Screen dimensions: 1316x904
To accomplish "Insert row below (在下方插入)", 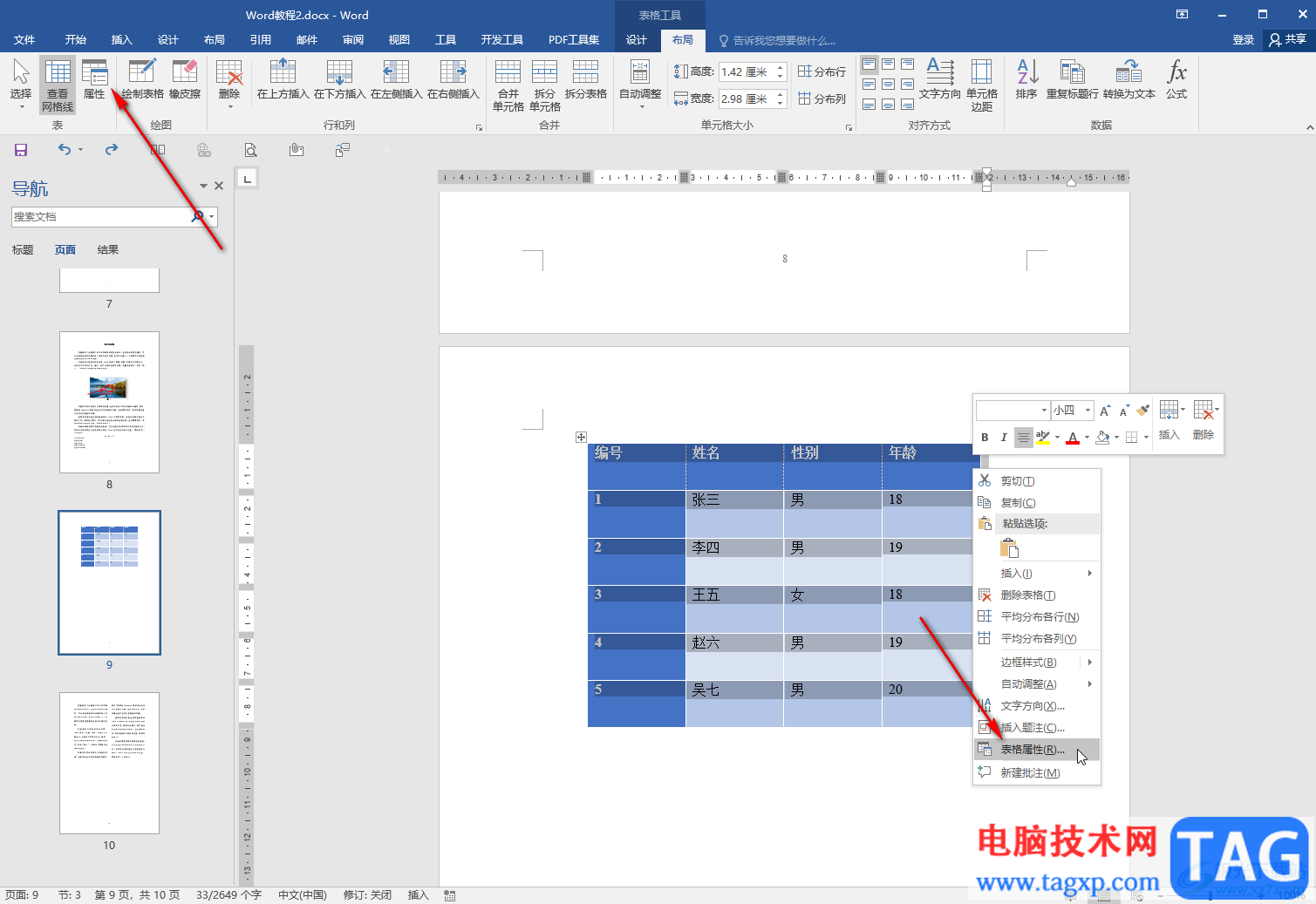I will 339,79.
